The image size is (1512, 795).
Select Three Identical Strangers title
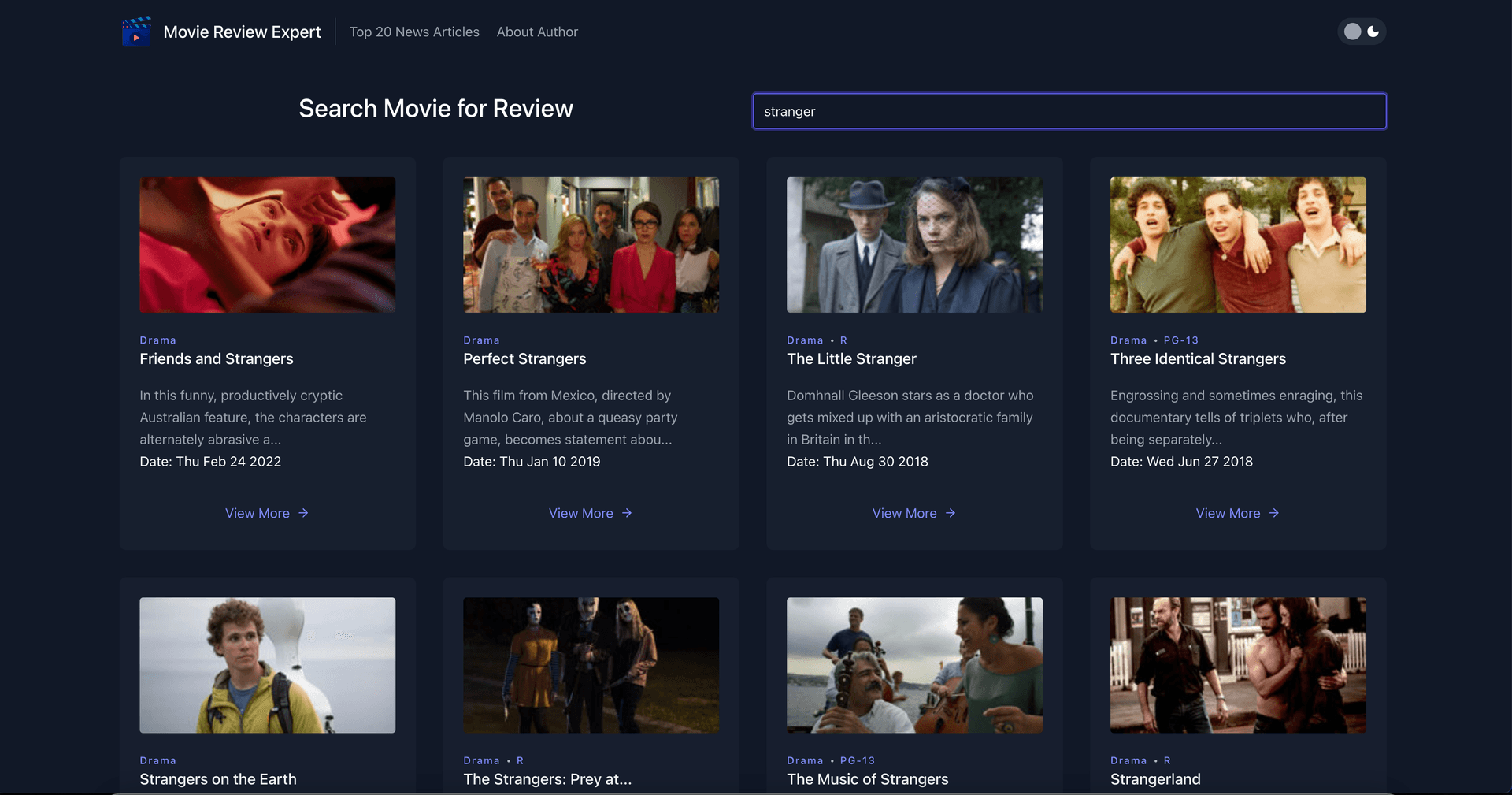pos(1198,358)
